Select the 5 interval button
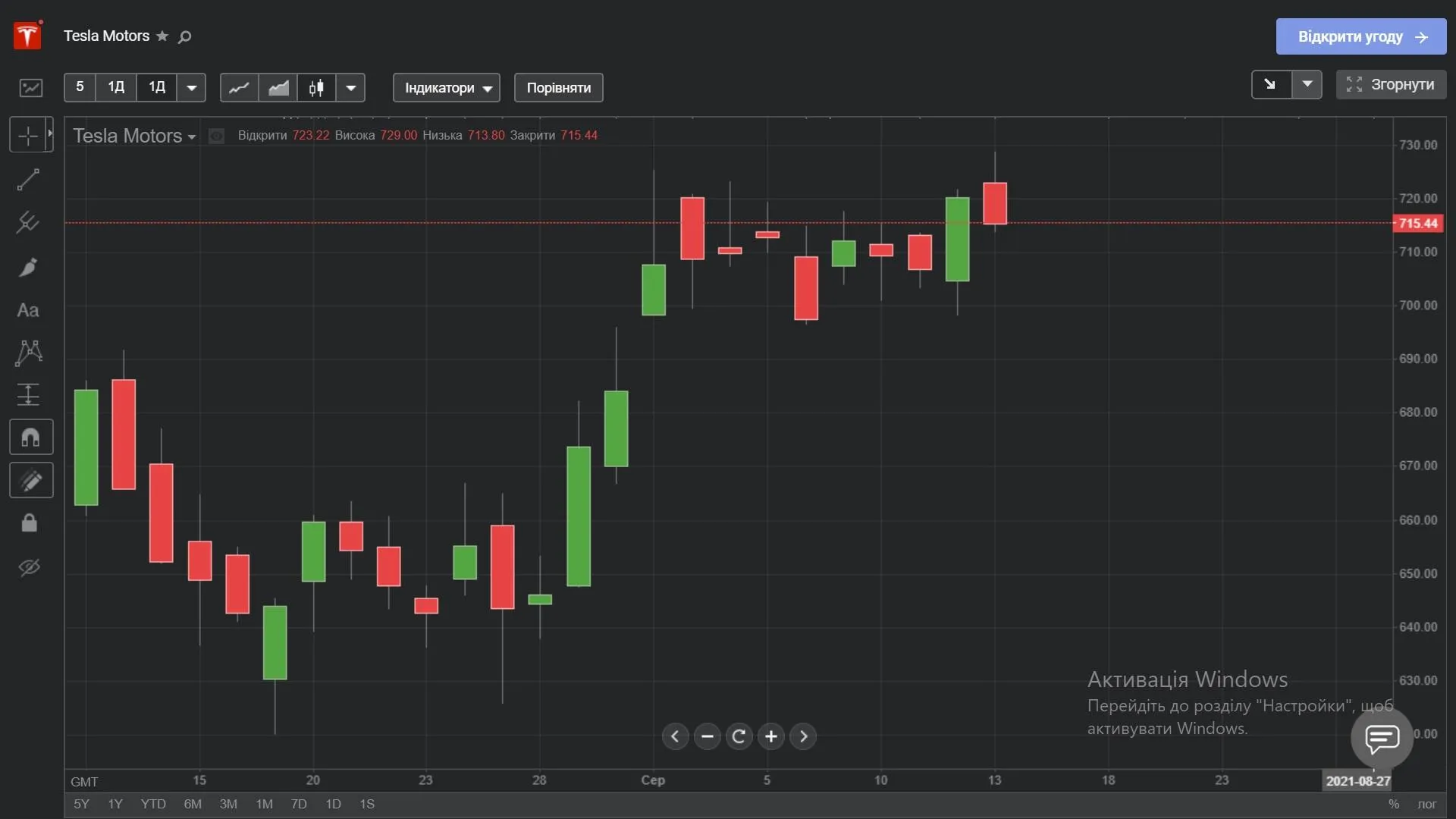The height and width of the screenshot is (819, 1456). 80,87
